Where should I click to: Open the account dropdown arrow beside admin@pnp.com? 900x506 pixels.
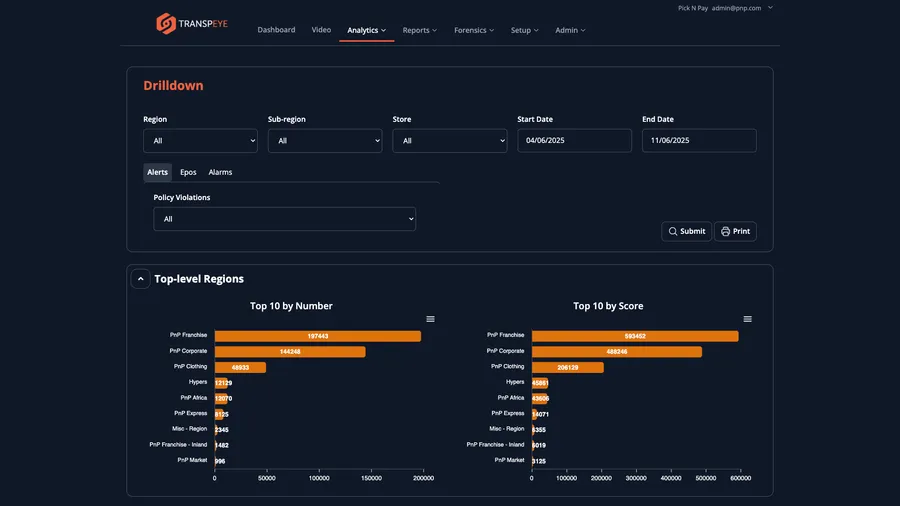pos(770,8)
